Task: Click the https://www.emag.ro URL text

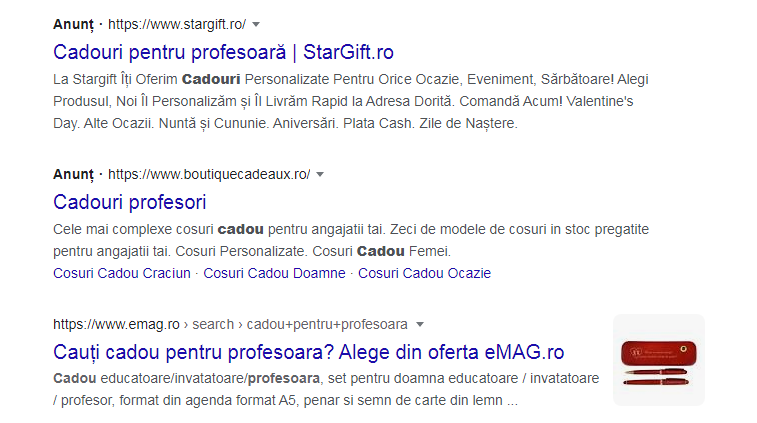Action: [116, 325]
